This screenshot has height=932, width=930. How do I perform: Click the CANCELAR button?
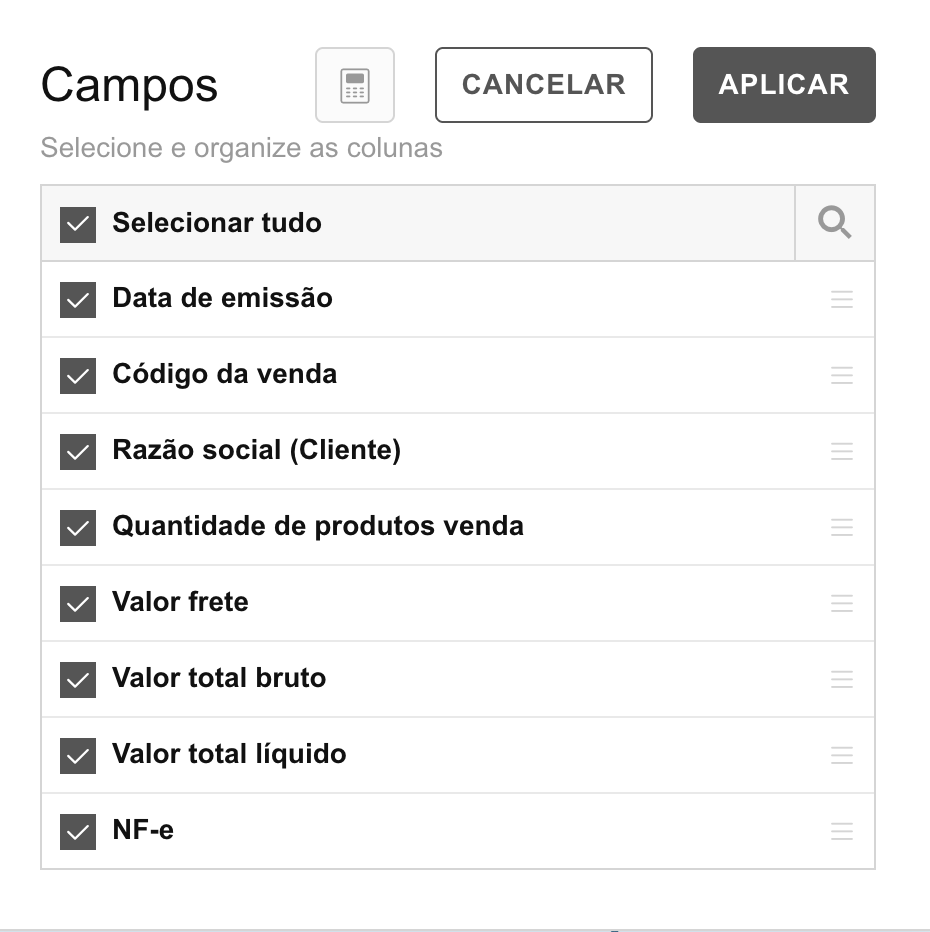point(544,85)
